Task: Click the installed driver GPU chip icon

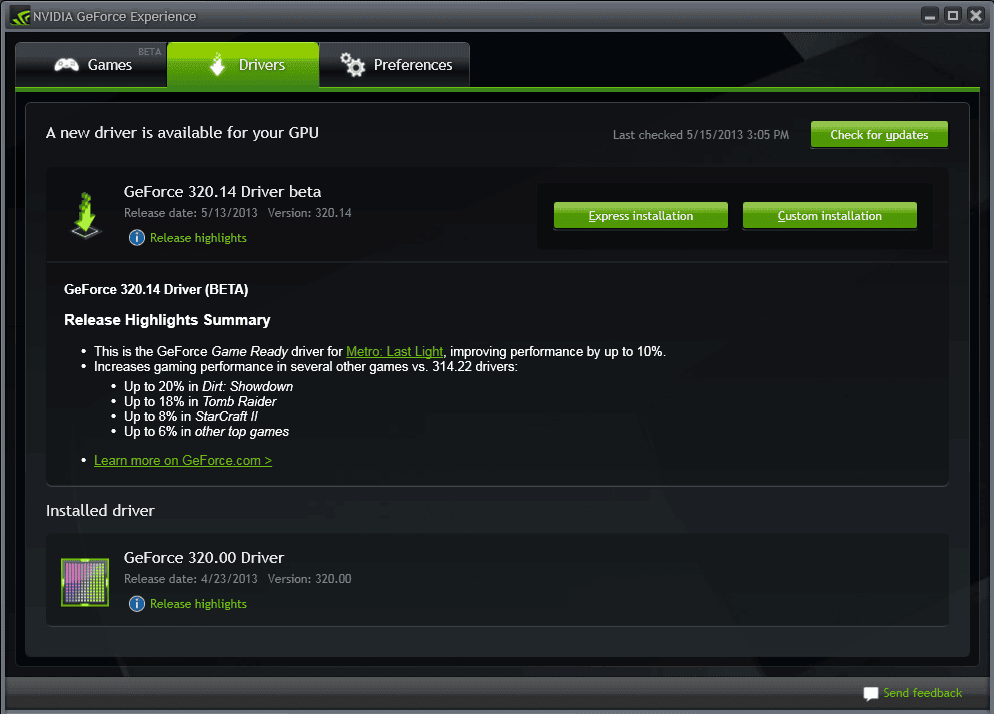Action: (x=85, y=582)
